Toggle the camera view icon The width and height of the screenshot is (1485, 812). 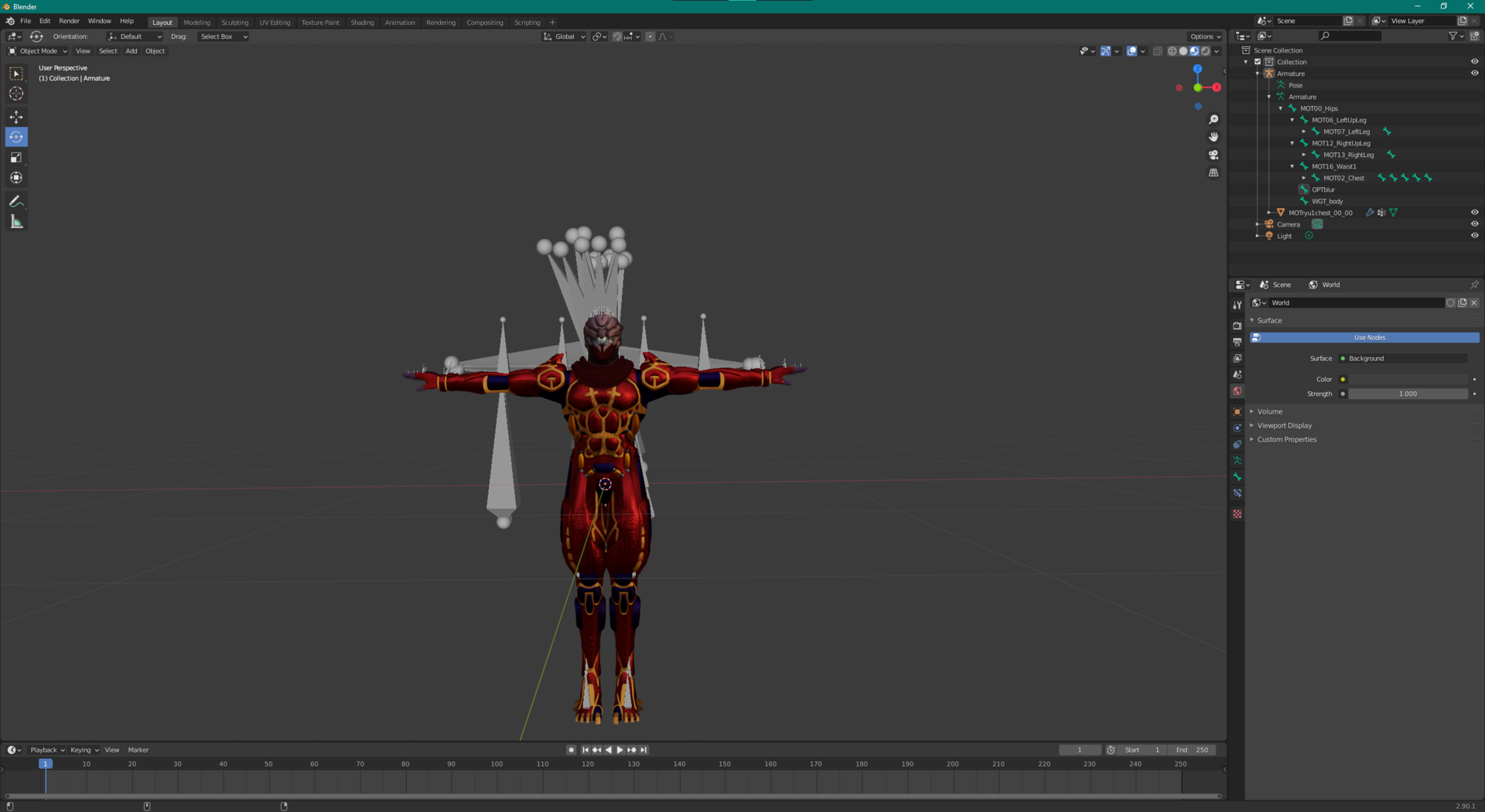(x=1214, y=155)
